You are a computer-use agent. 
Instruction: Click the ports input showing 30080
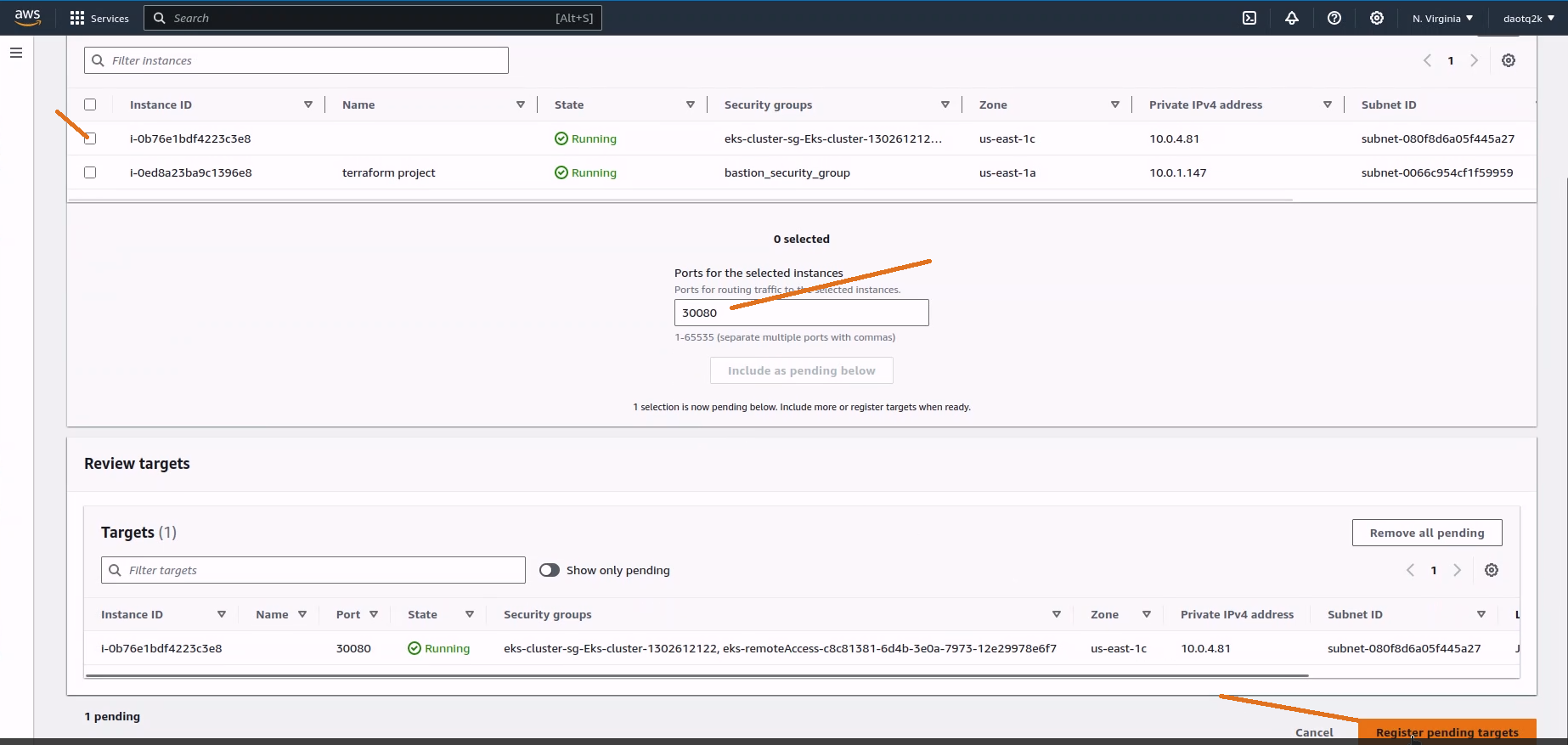[x=802, y=313]
